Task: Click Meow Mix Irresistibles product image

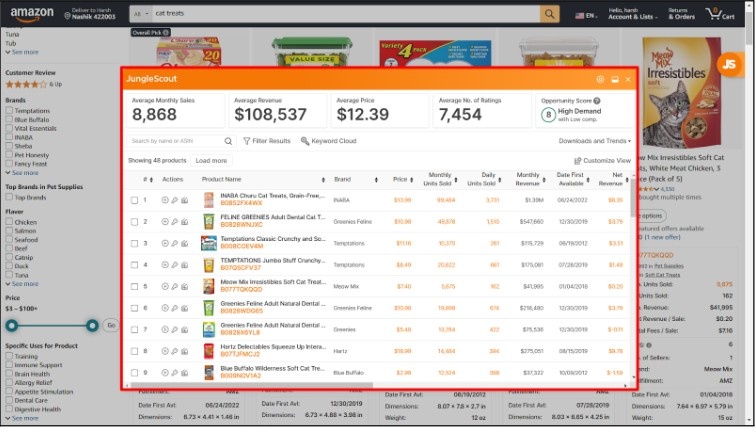Action: click(x=681, y=93)
